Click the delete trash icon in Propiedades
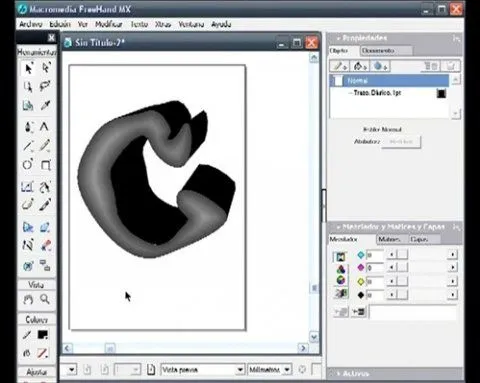The height and width of the screenshot is (383, 480). tap(451, 66)
